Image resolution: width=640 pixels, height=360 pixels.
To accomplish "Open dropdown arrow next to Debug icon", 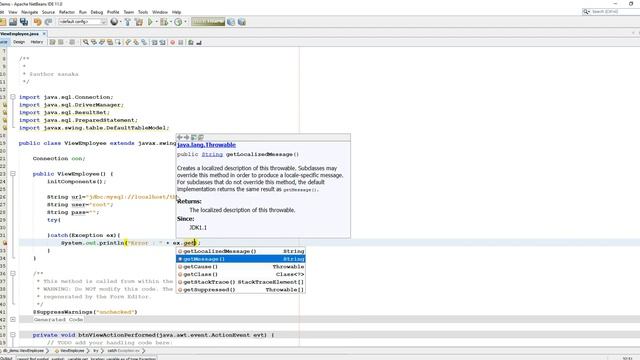I will pyautogui.click(x=171, y=22).
